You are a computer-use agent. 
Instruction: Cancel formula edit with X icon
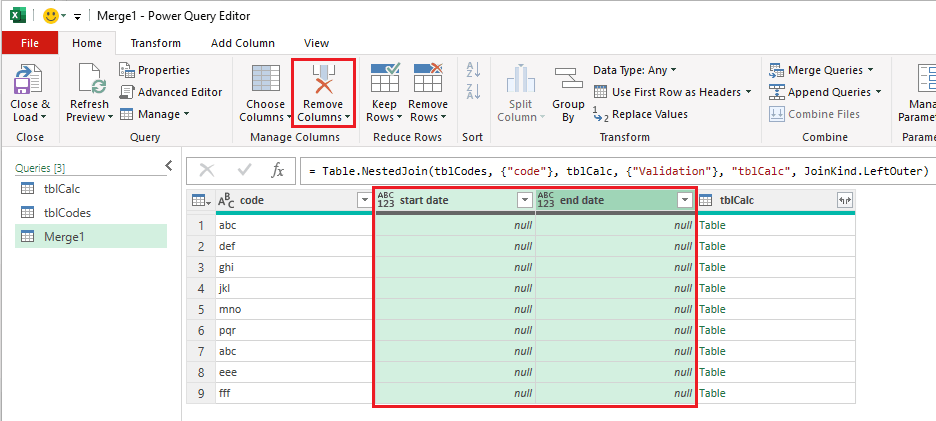click(207, 171)
